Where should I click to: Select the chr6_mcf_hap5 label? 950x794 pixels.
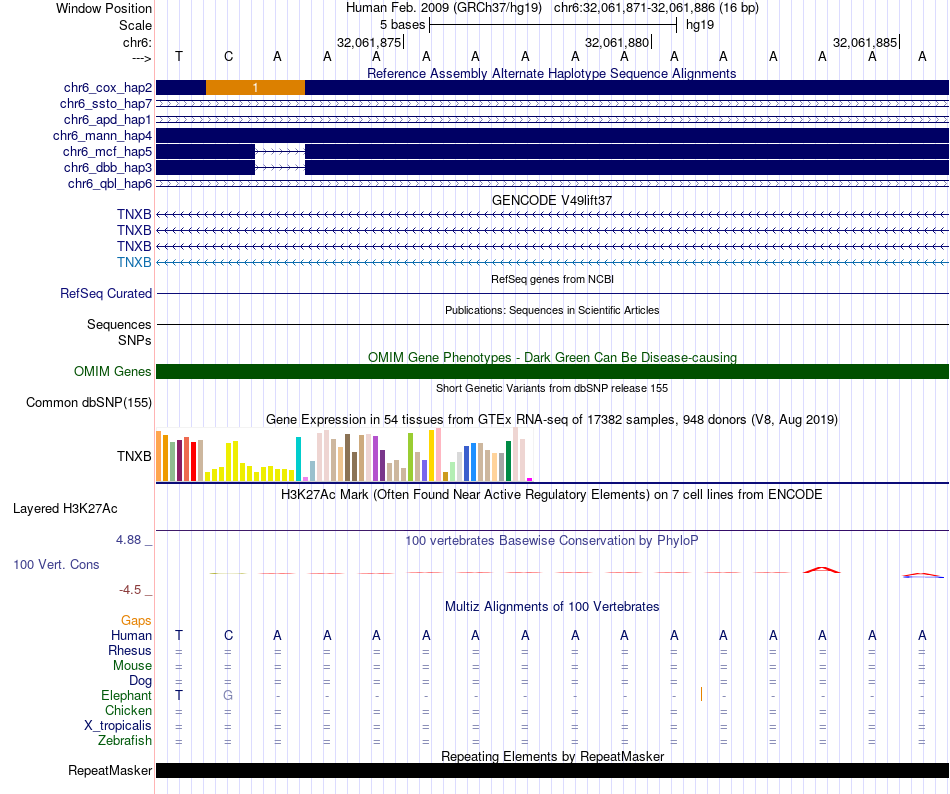click(x=107, y=151)
